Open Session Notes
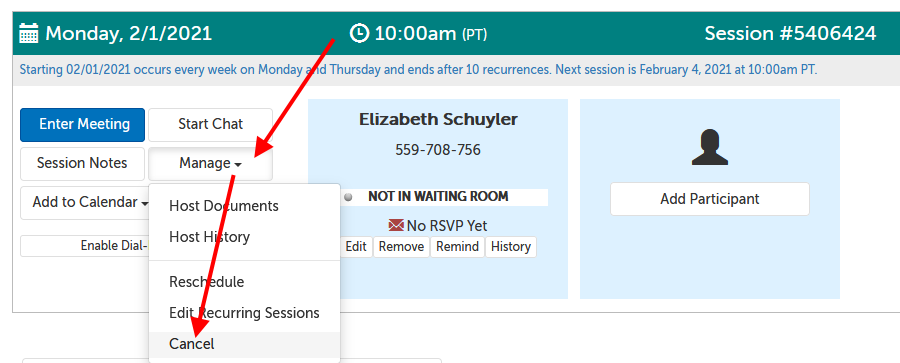 (82, 164)
